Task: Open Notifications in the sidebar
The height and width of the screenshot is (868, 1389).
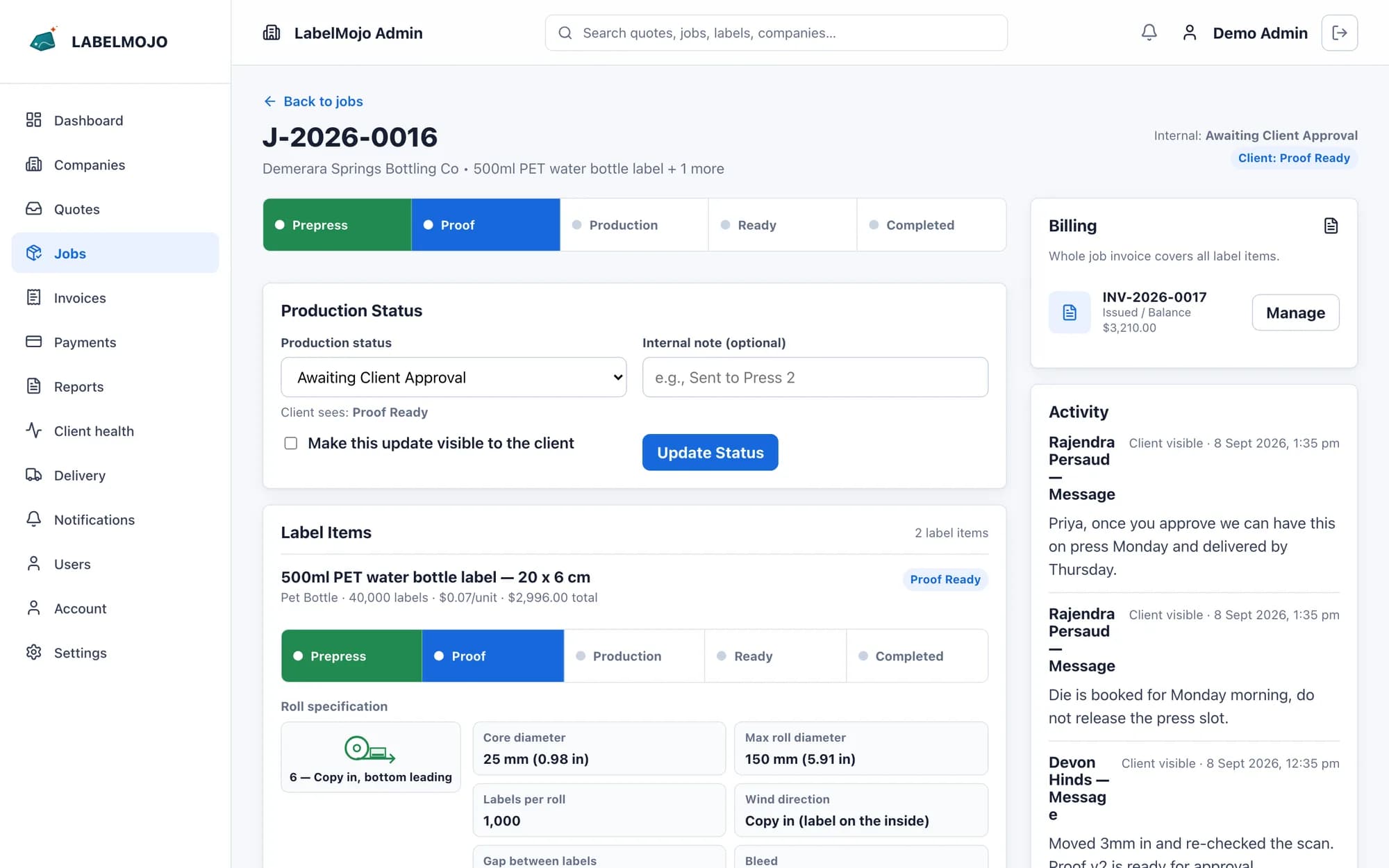Action: tap(115, 520)
